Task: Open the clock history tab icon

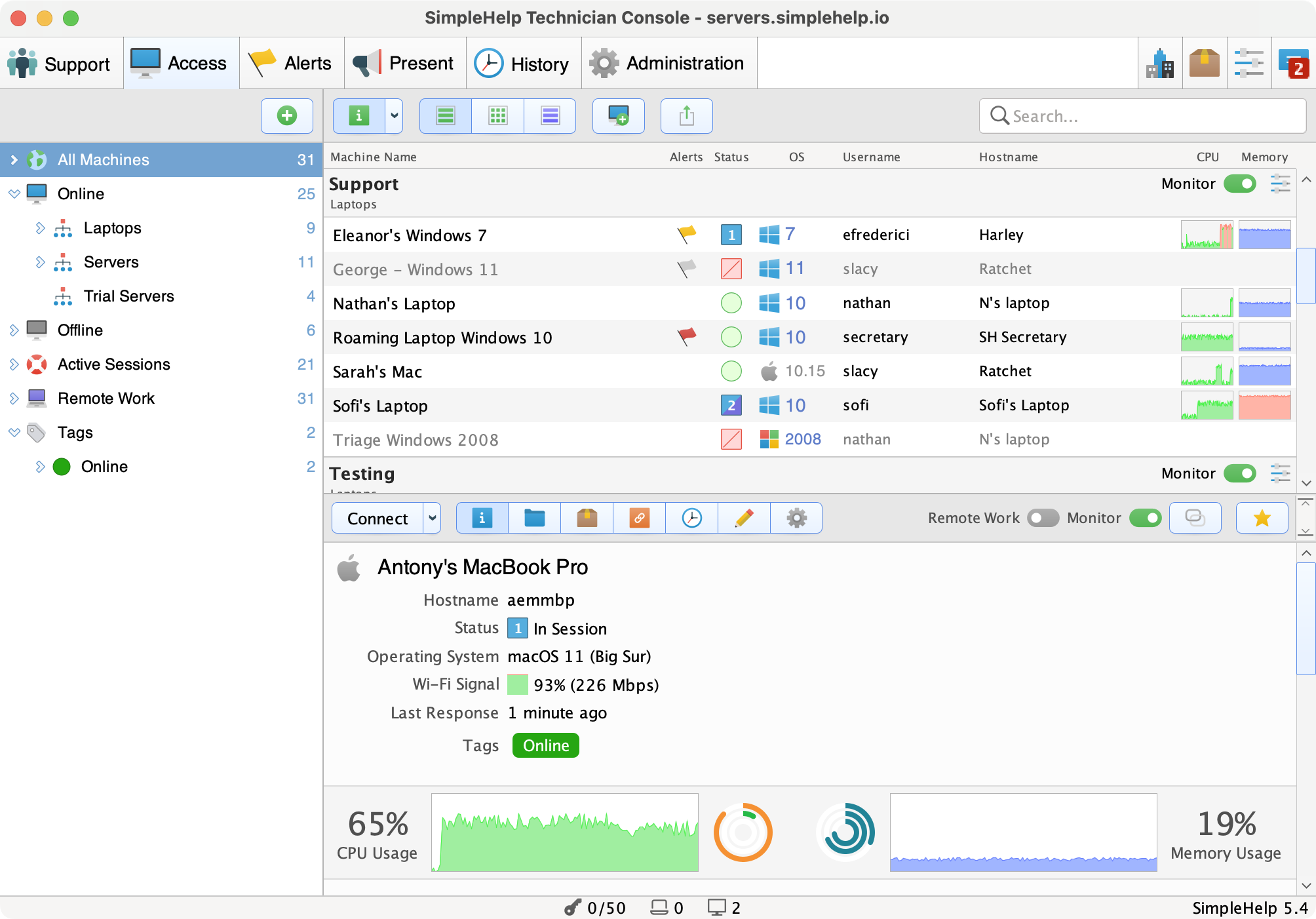Action: [x=692, y=518]
